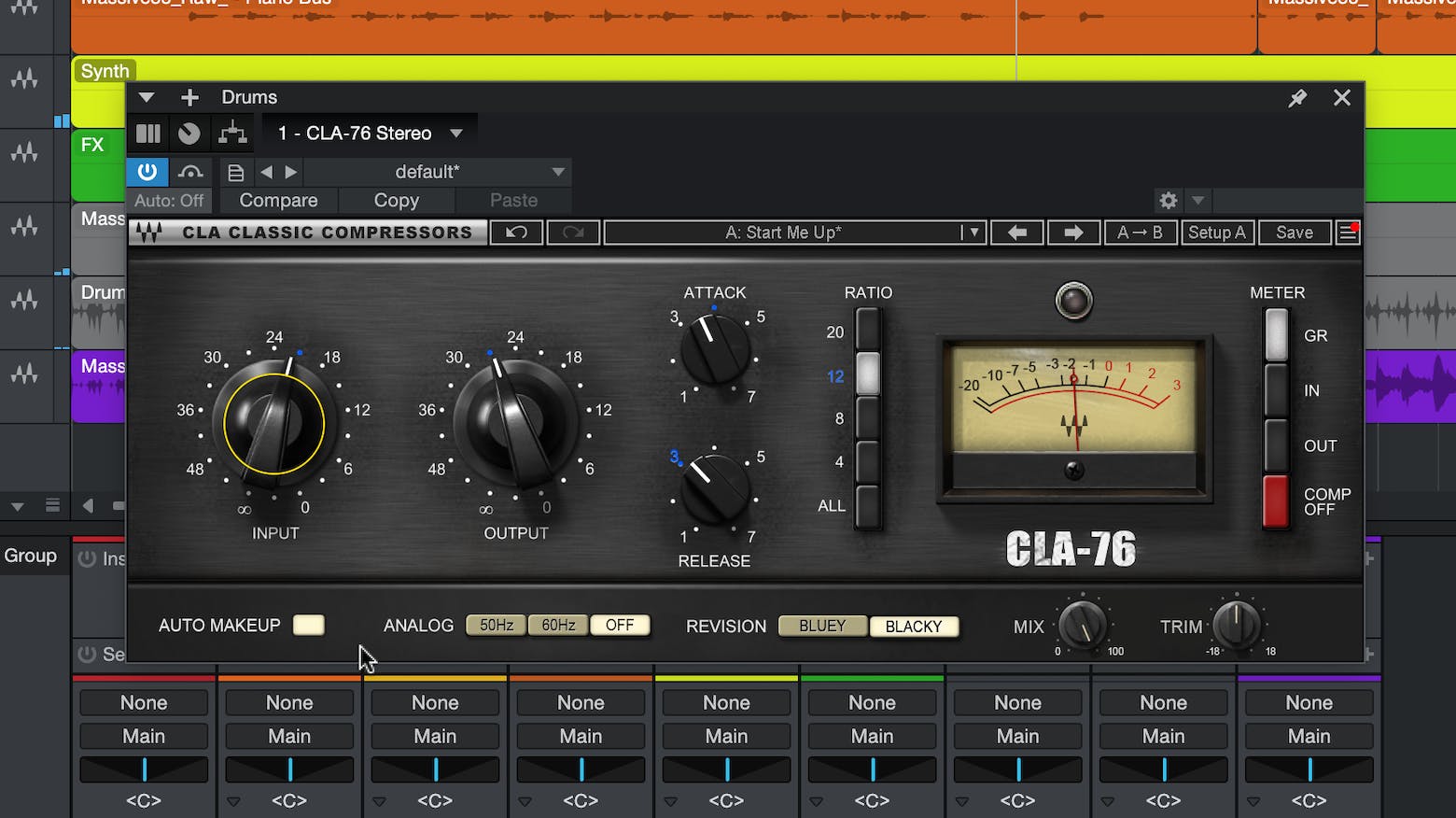This screenshot has height=818, width=1456.
Task: Click the INPUT knob
Action: [x=273, y=424]
